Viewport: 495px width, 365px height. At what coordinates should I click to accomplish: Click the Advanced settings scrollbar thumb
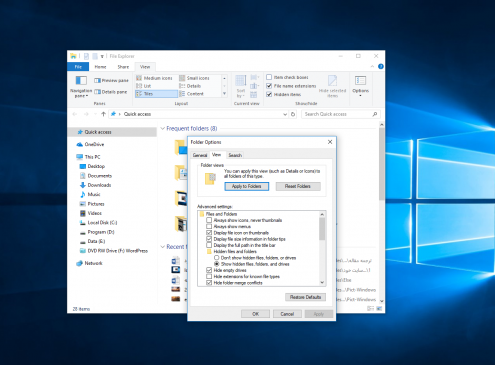(322, 229)
